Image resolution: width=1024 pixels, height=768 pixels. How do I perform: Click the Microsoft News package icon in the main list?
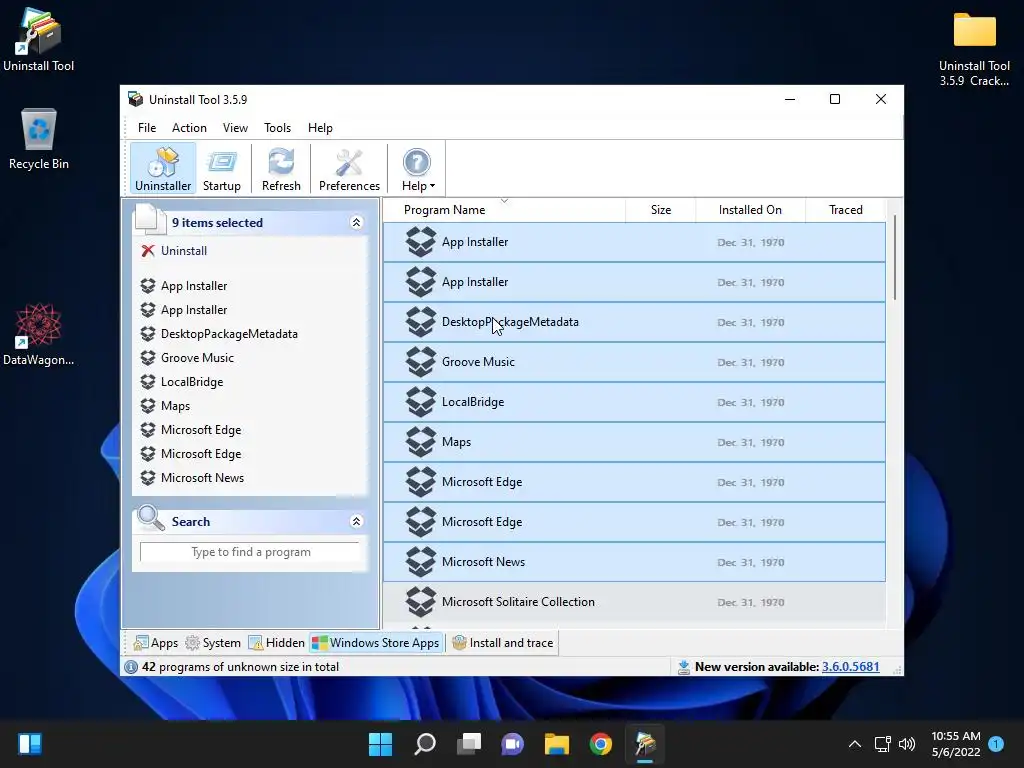click(x=421, y=562)
